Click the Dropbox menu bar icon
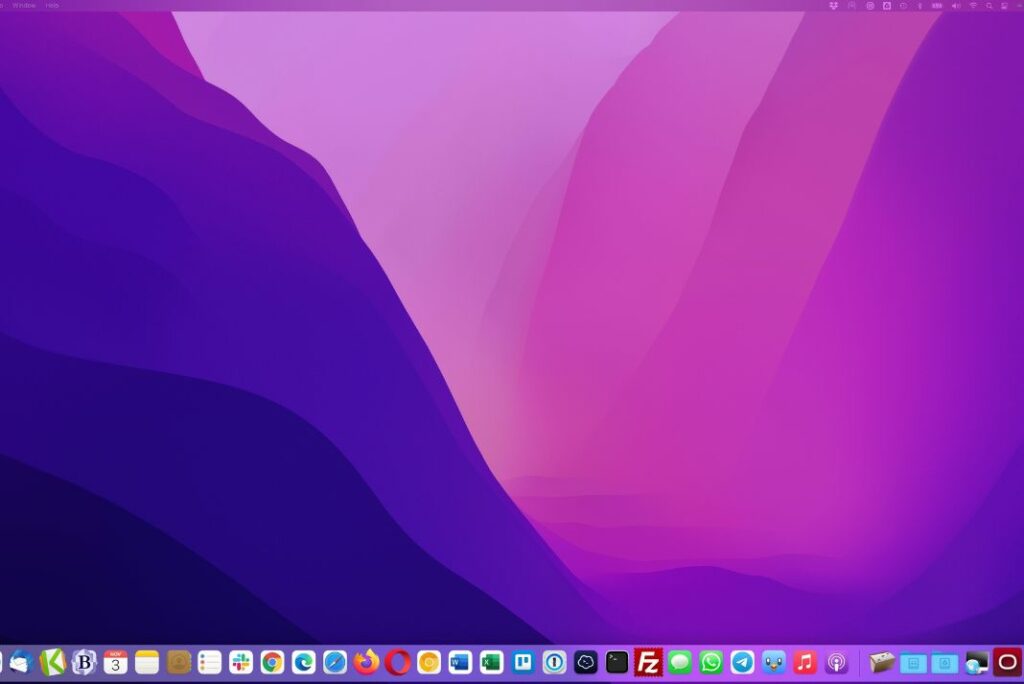This screenshot has height=684, width=1024. (x=835, y=5)
